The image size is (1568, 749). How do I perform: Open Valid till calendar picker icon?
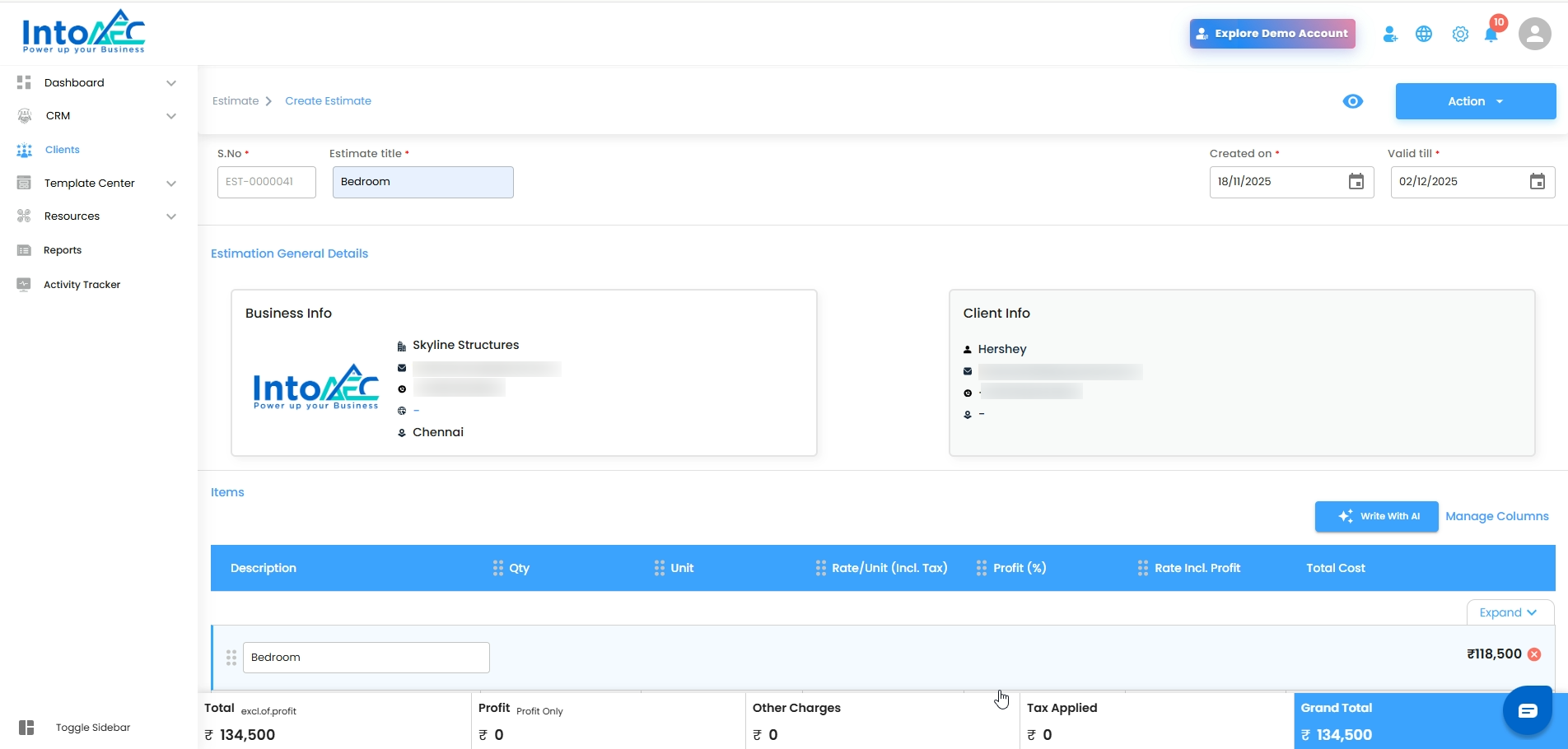coord(1538,182)
